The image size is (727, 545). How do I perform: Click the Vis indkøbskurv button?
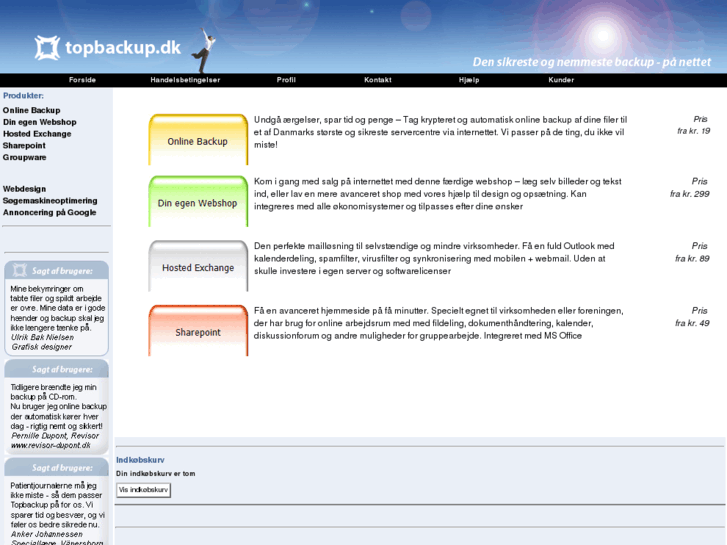pyautogui.click(x=143, y=490)
